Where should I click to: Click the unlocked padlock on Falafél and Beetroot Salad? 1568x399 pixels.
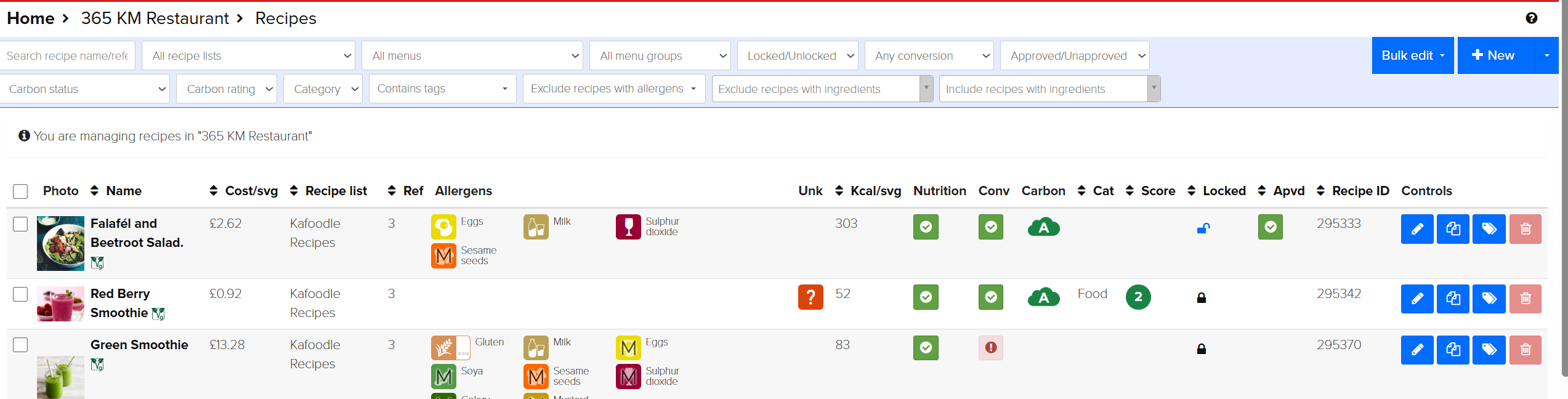pos(1202,227)
